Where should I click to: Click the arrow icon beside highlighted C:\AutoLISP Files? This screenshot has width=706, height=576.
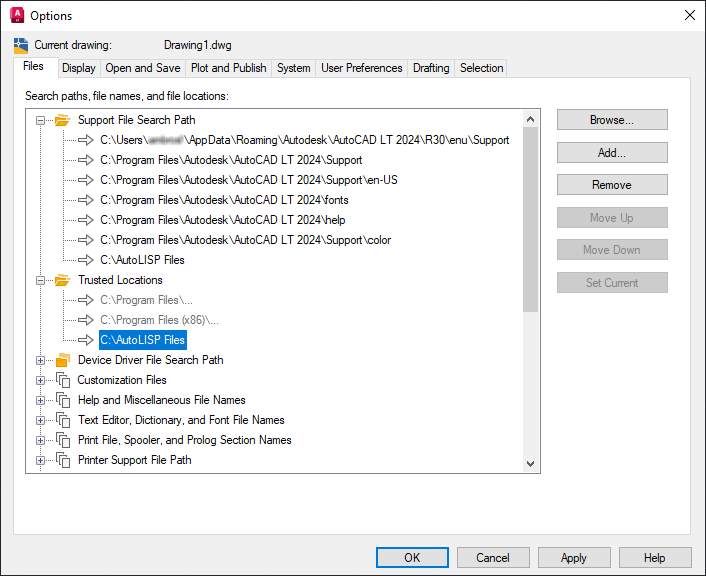(86, 340)
